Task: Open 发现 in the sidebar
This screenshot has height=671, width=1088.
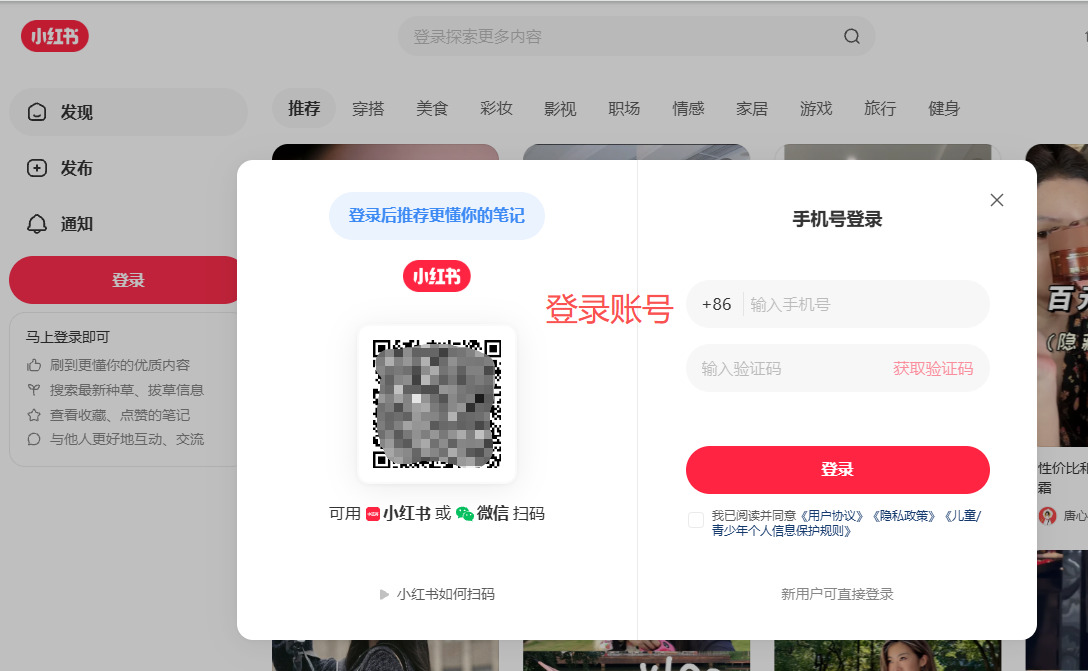Action: coord(128,112)
